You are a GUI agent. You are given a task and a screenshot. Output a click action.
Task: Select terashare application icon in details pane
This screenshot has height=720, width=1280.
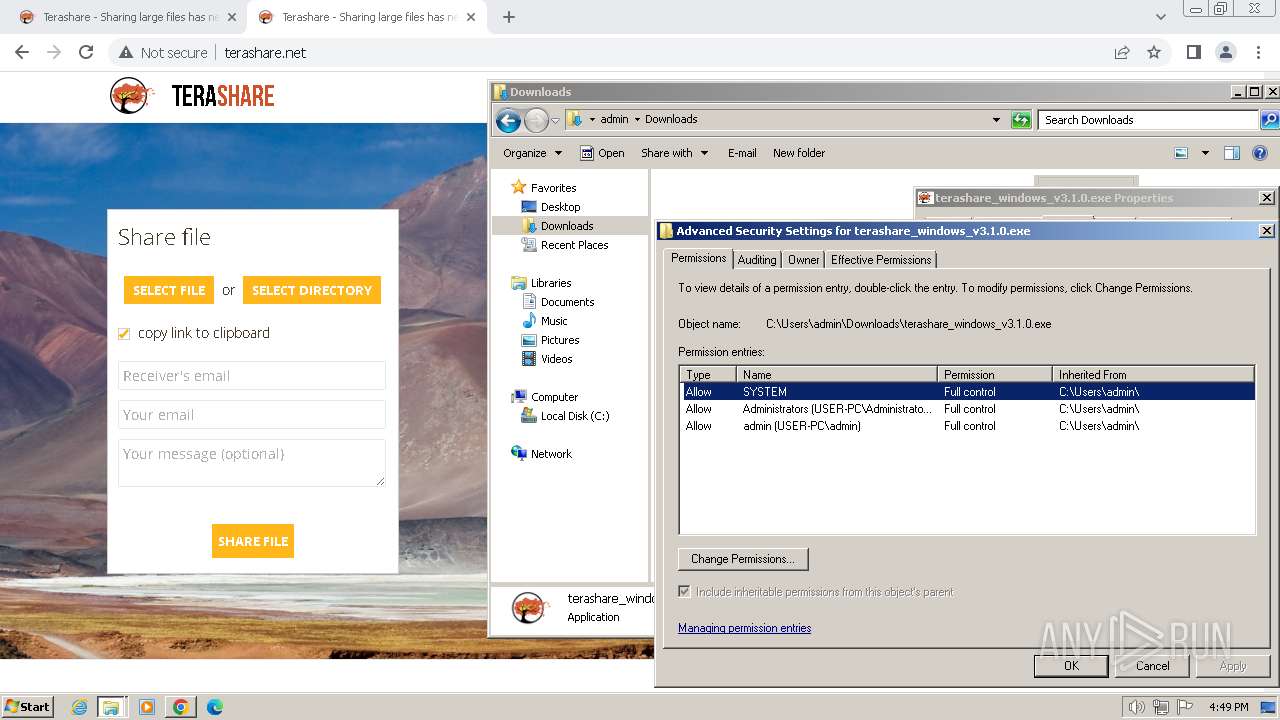[529, 608]
